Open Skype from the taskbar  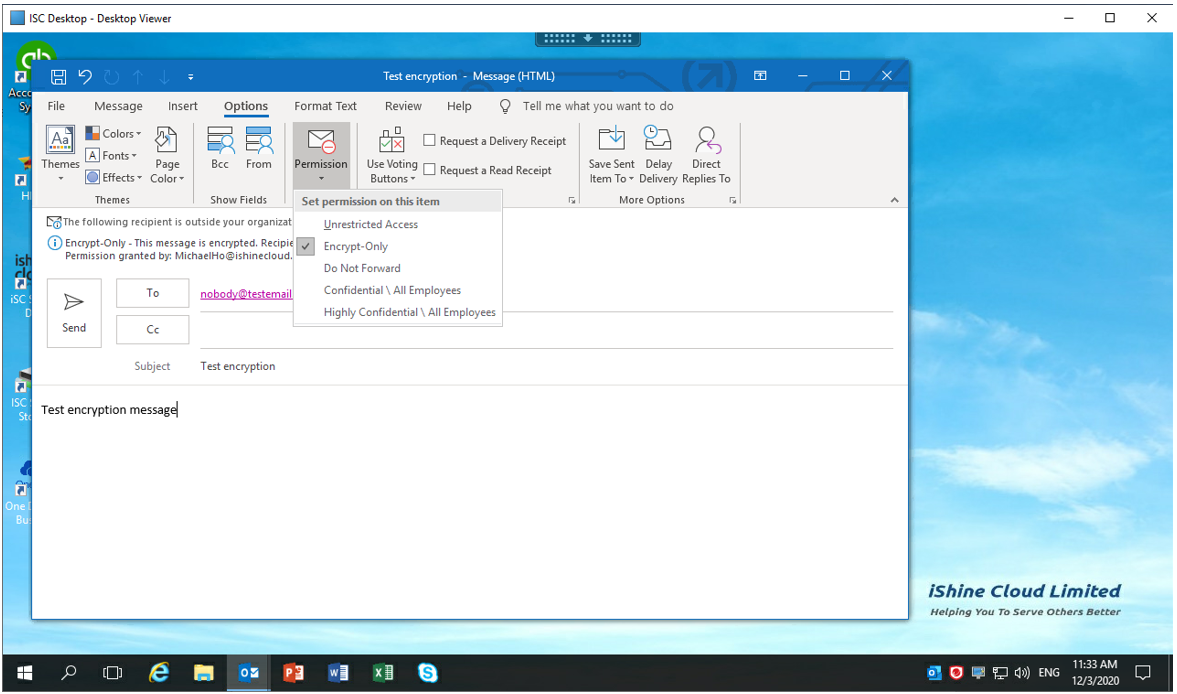[428, 673]
